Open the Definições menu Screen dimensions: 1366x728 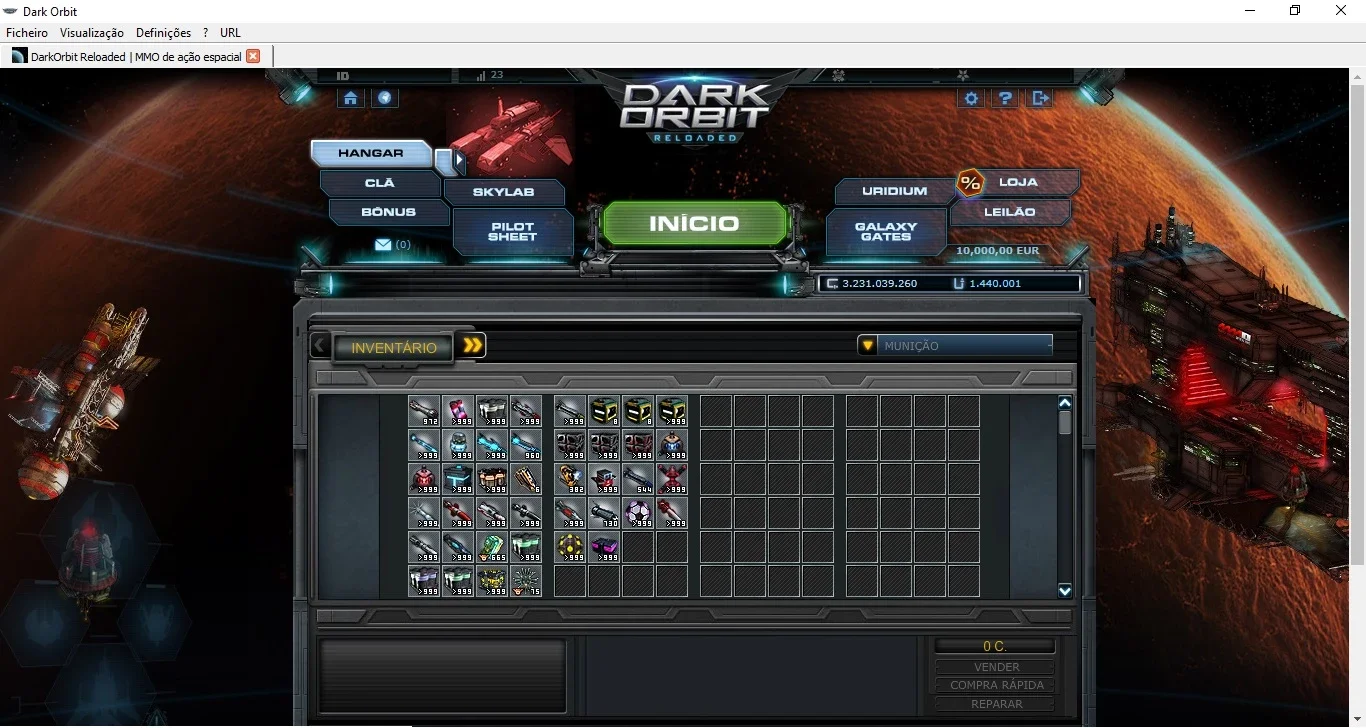point(163,33)
